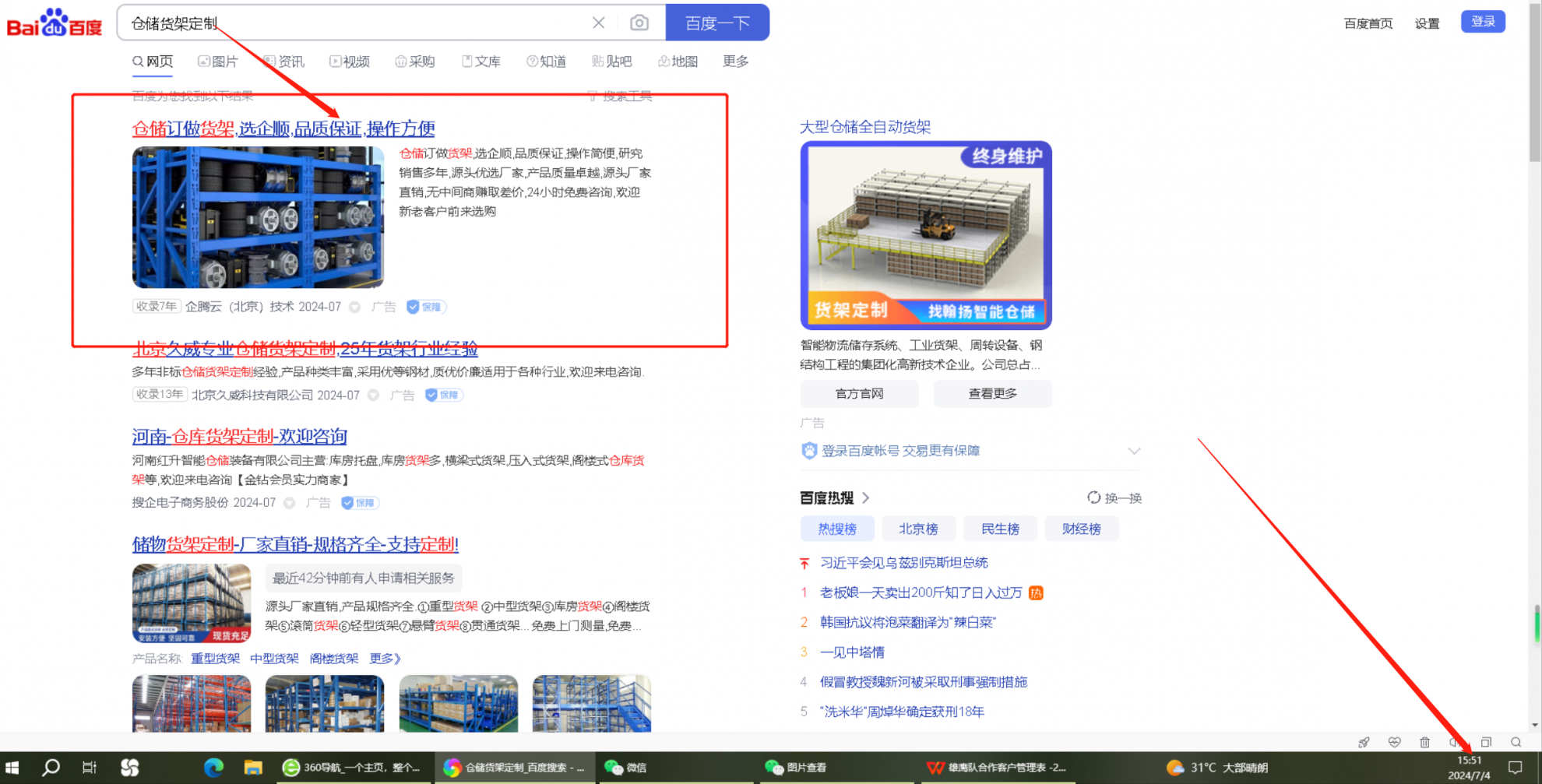Viewport: 1542px width, 784px height.
Task: Click the heart icon in browser status bar
Action: (x=1394, y=743)
